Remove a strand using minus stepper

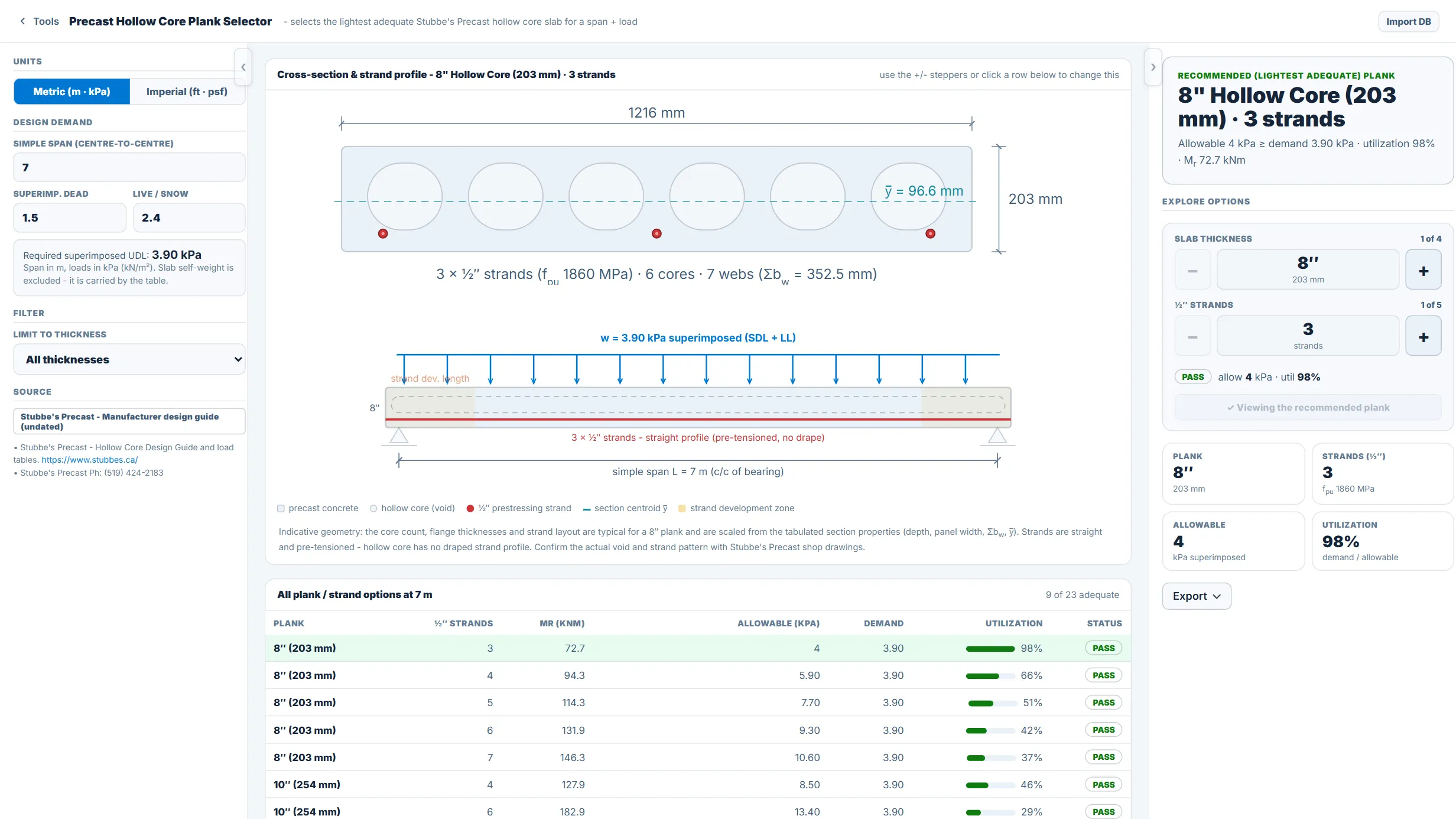click(1192, 337)
